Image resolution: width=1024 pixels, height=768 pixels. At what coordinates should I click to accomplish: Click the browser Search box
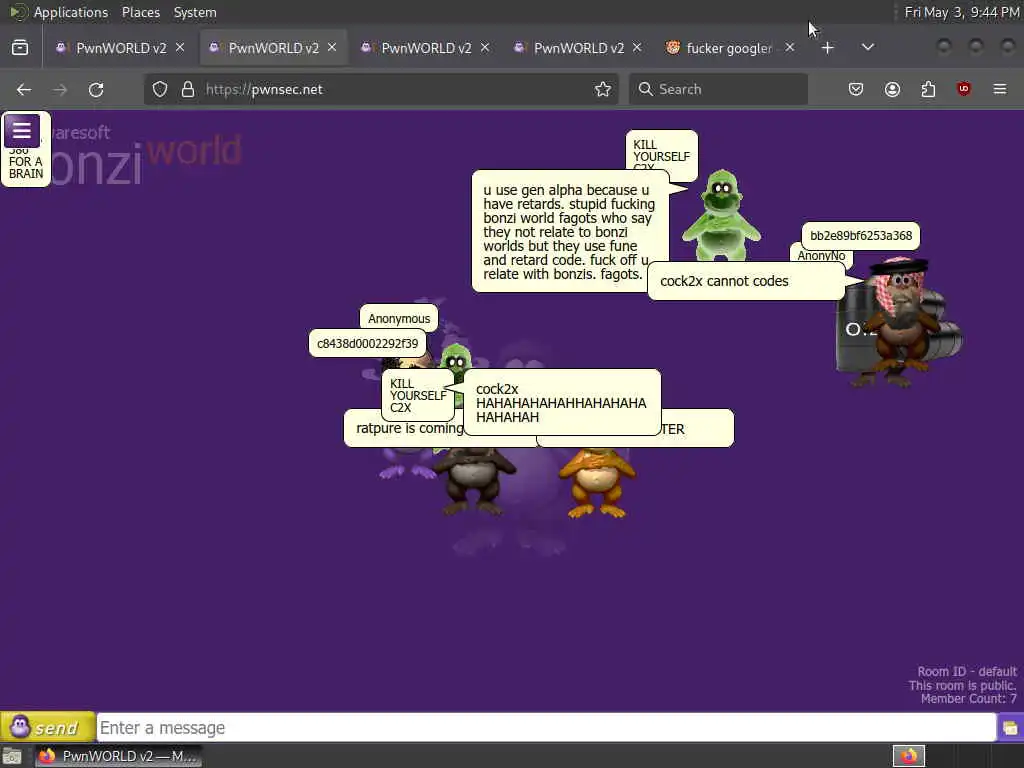point(718,89)
